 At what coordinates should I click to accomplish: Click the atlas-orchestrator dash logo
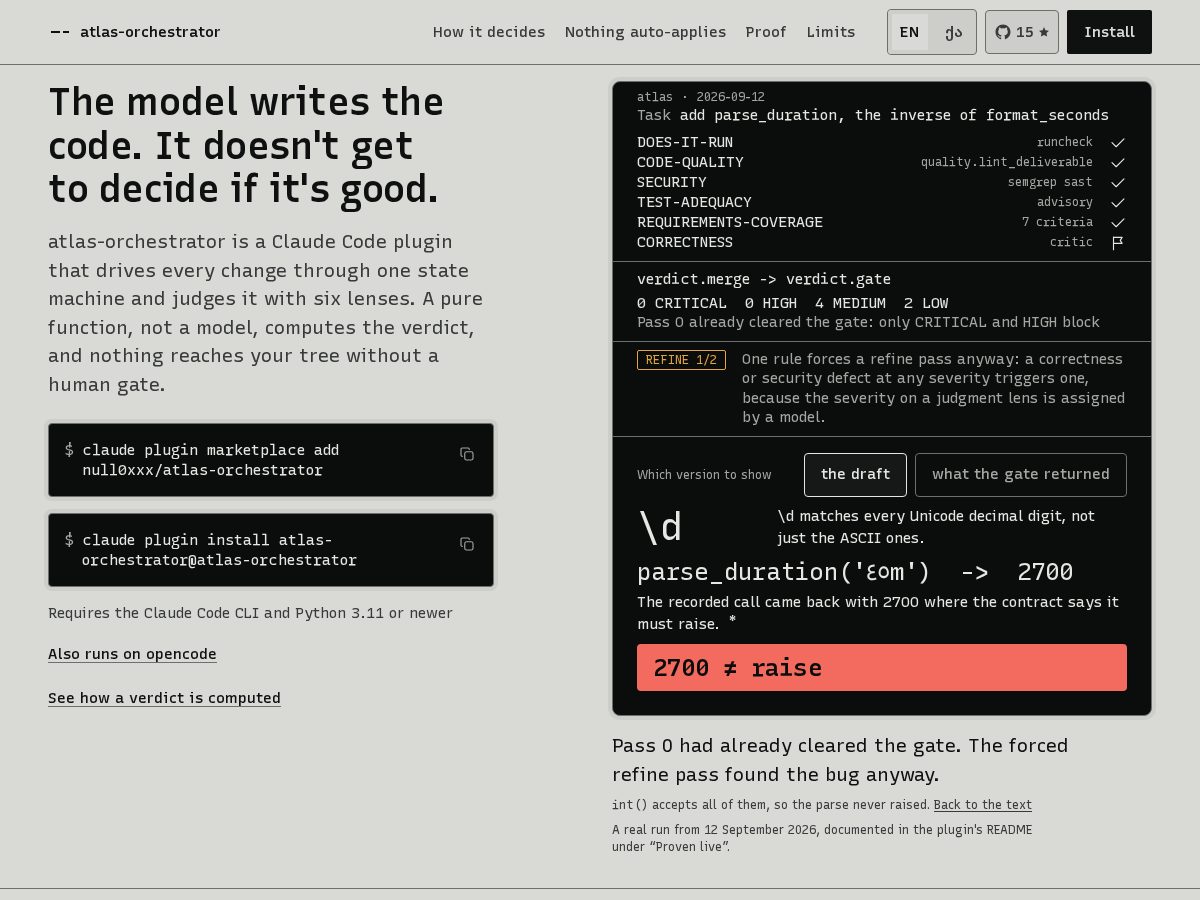pos(60,32)
